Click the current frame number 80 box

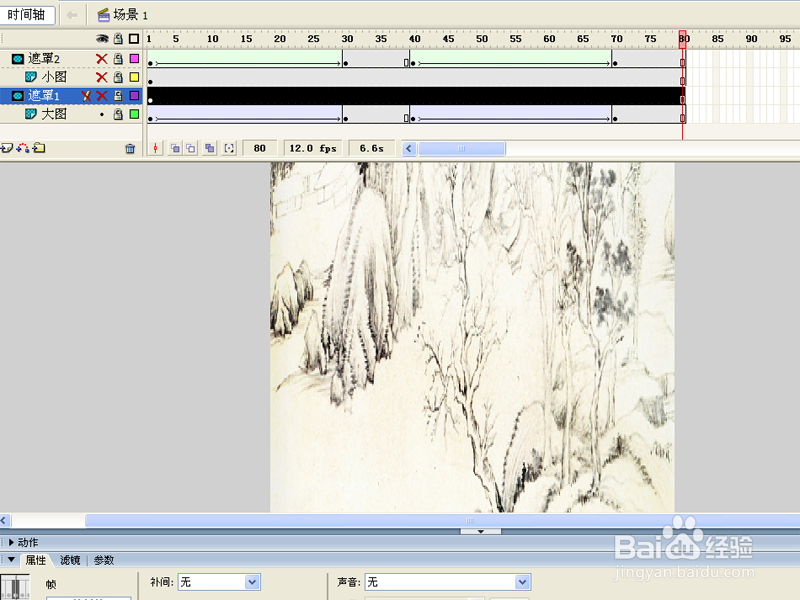(260, 148)
